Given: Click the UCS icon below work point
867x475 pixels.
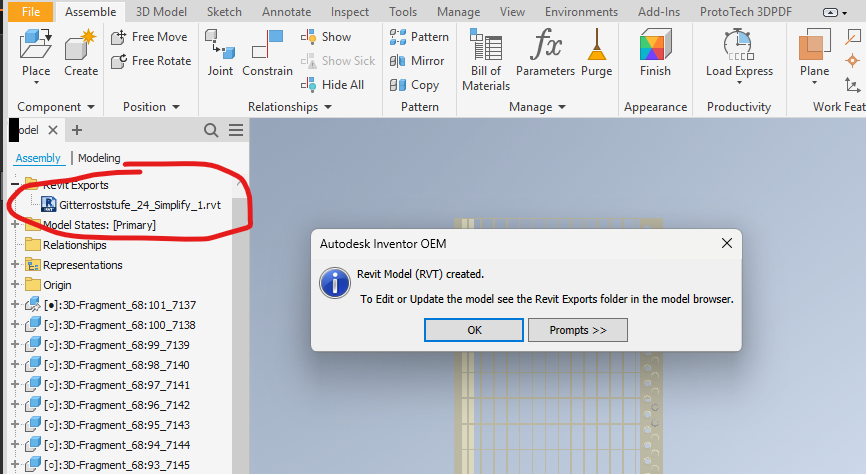Looking at the screenshot, I should click(853, 85).
